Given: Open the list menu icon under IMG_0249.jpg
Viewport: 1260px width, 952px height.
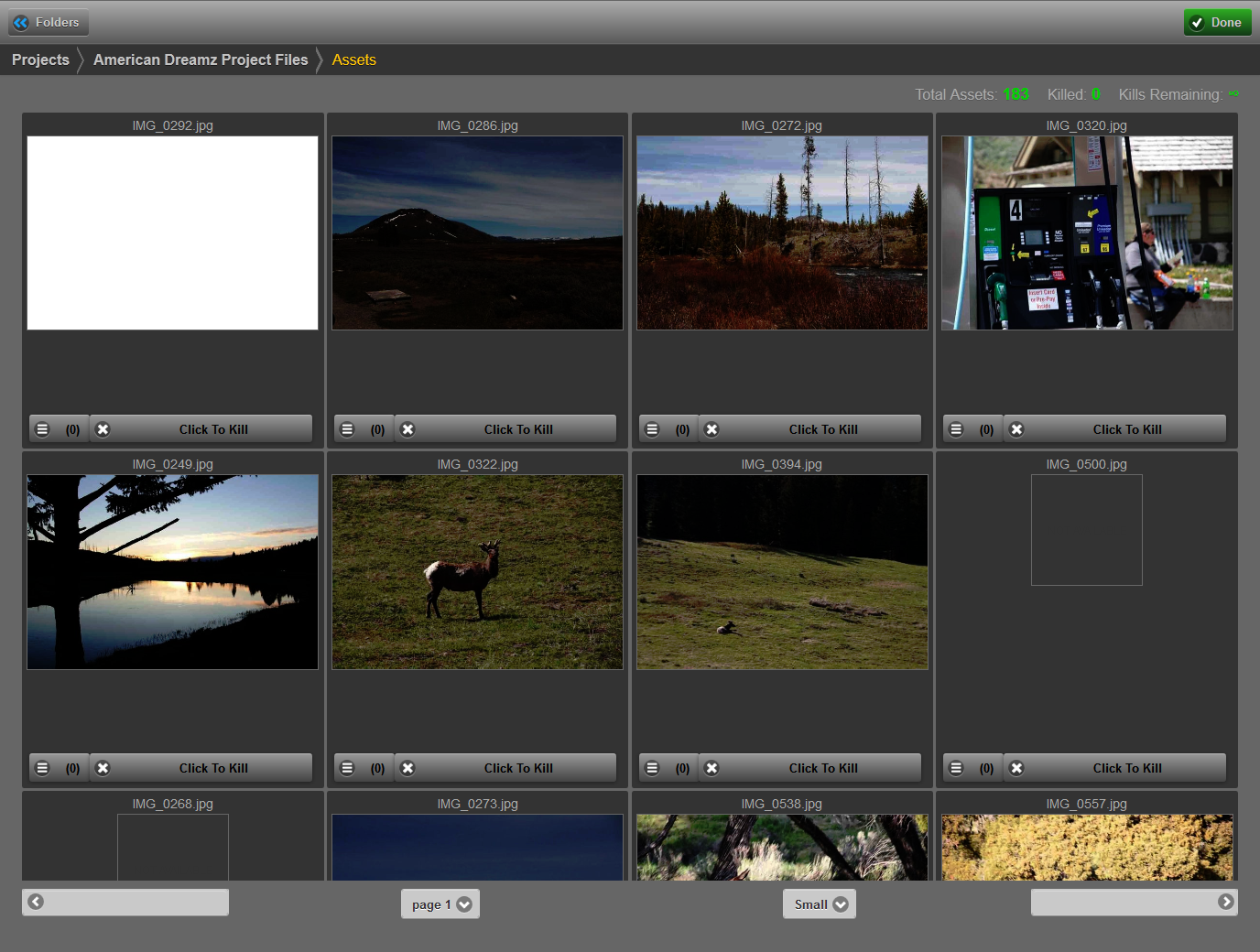Looking at the screenshot, I should (x=42, y=768).
